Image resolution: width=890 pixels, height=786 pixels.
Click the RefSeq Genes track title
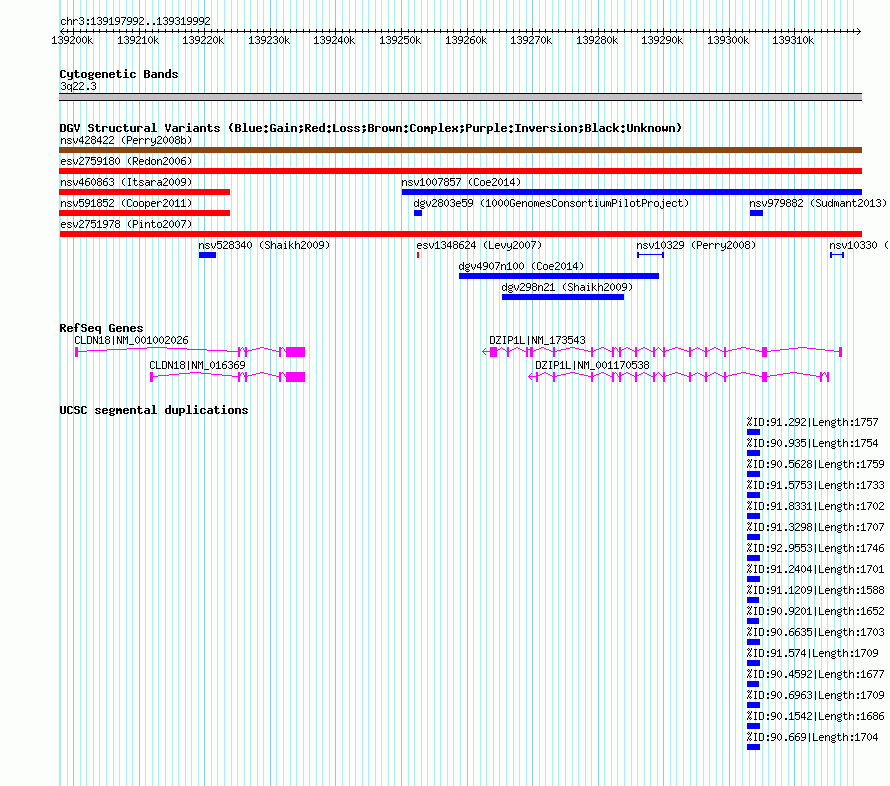tap(101, 328)
